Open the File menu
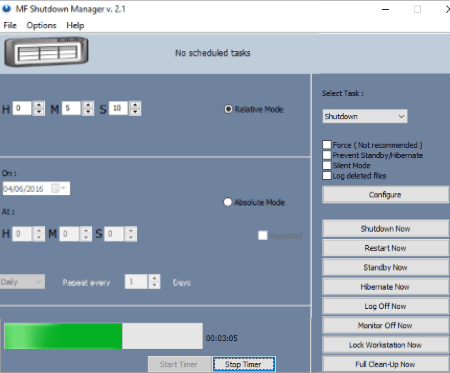The width and height of the screenshot is (450, 373). tap(10, 25)
